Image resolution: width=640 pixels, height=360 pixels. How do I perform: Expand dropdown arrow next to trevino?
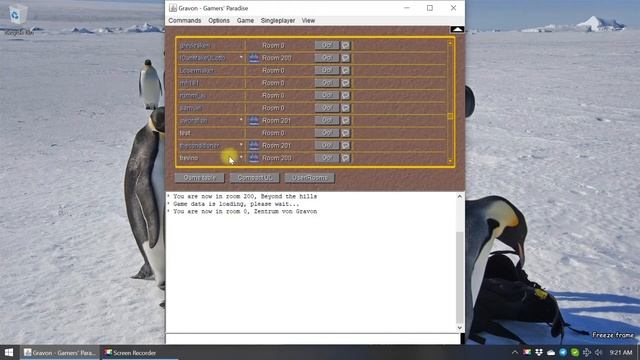point(241,158)
